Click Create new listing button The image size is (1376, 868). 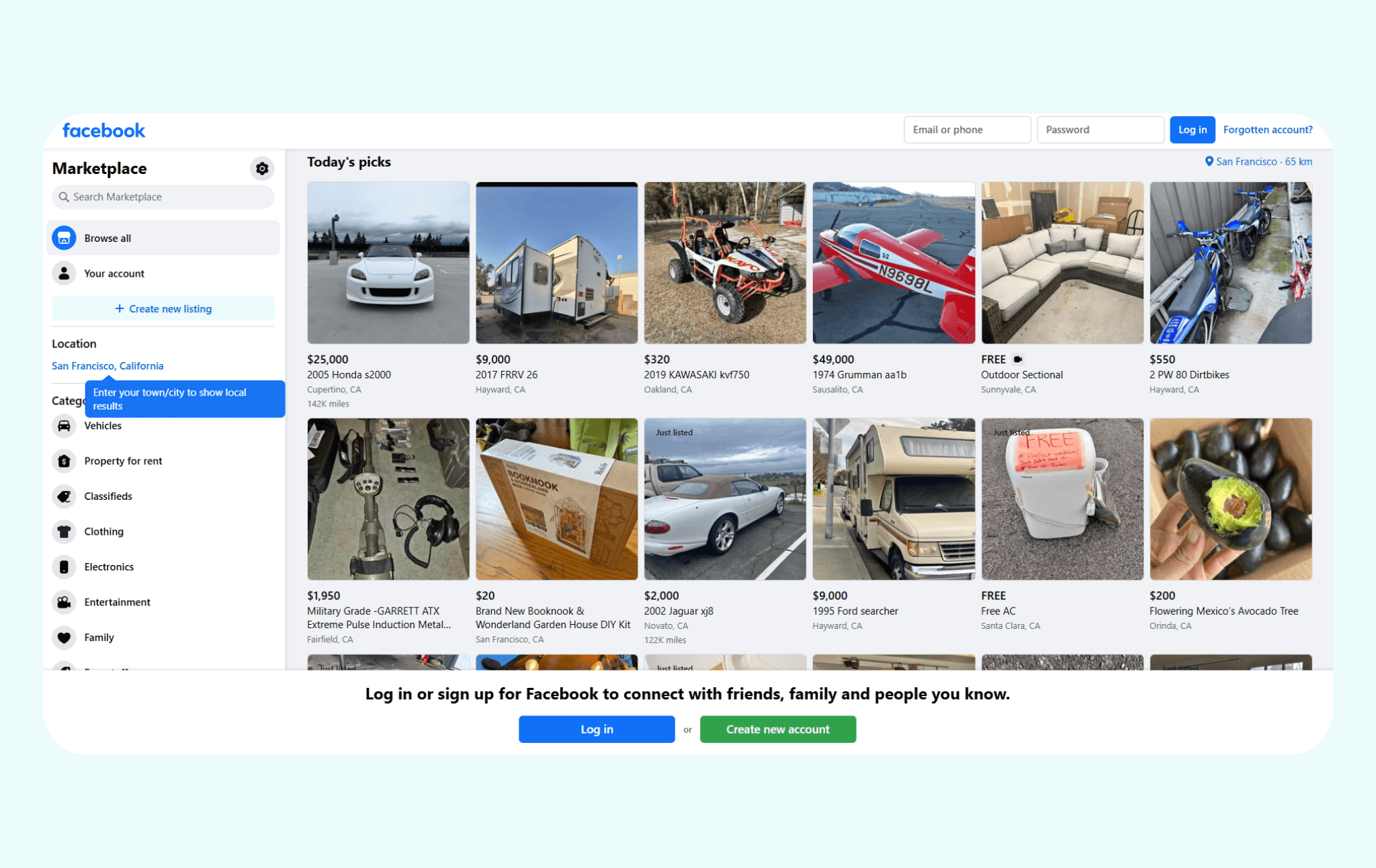[163, 308]
